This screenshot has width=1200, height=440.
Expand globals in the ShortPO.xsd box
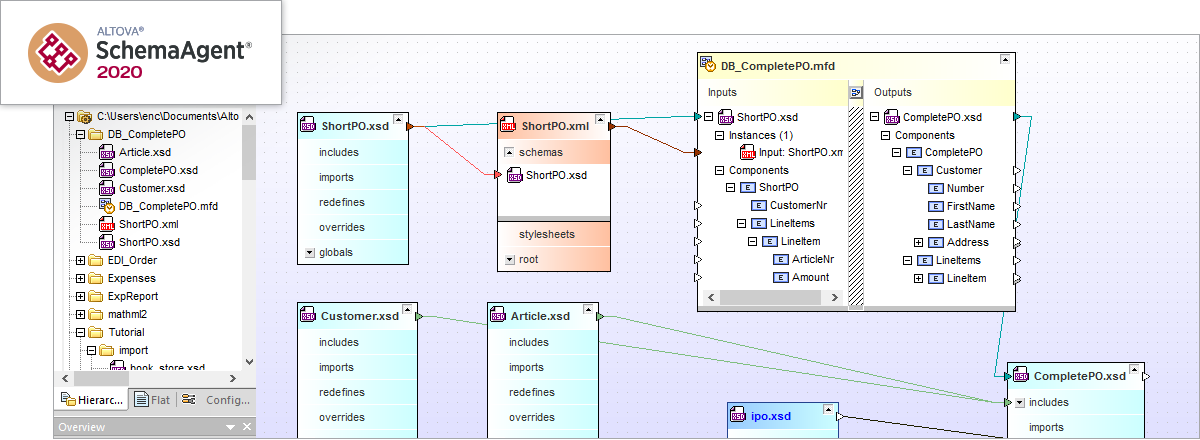tap(309, 253)
